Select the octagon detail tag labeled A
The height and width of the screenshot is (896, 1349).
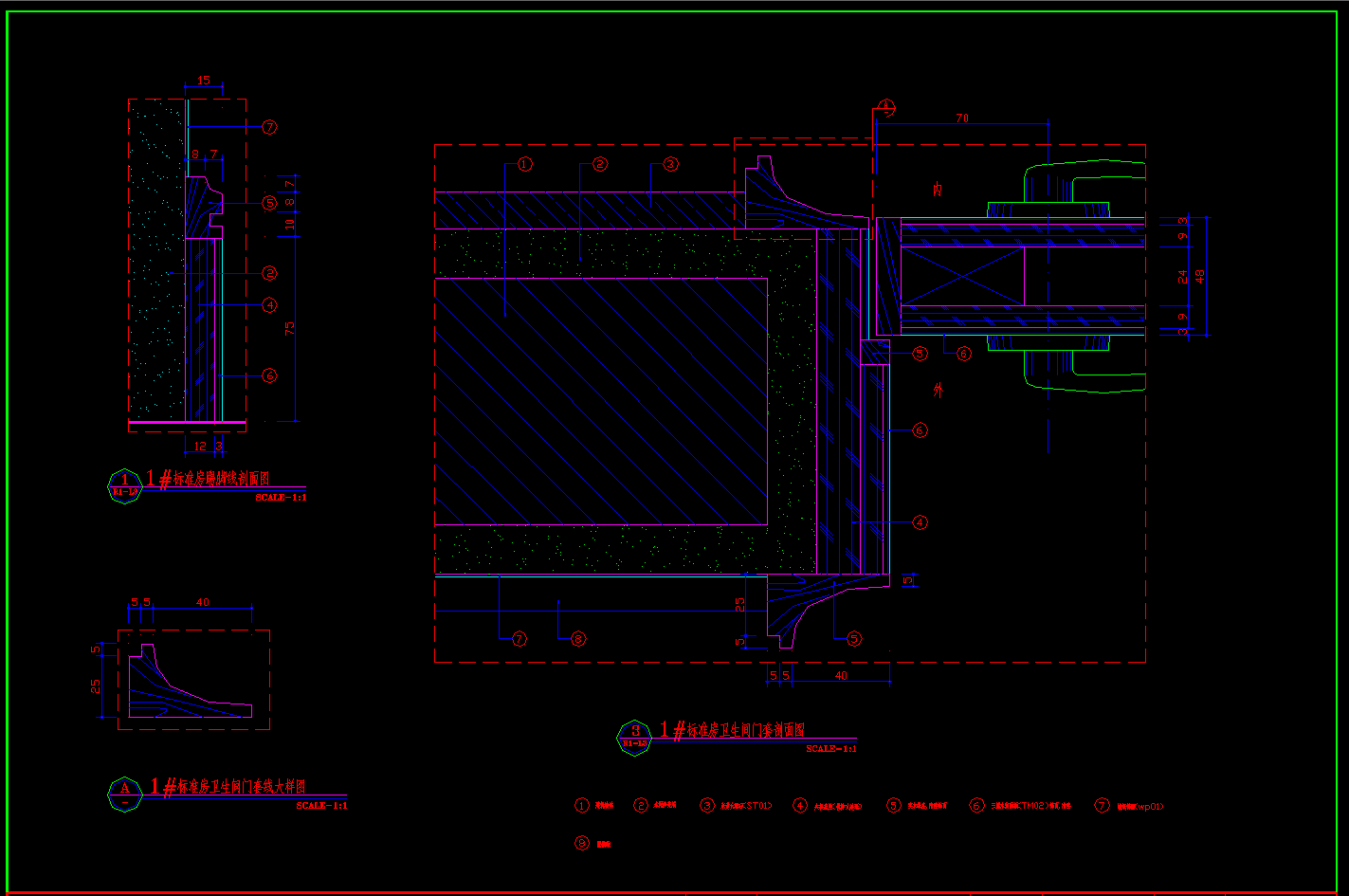point(124,793)
